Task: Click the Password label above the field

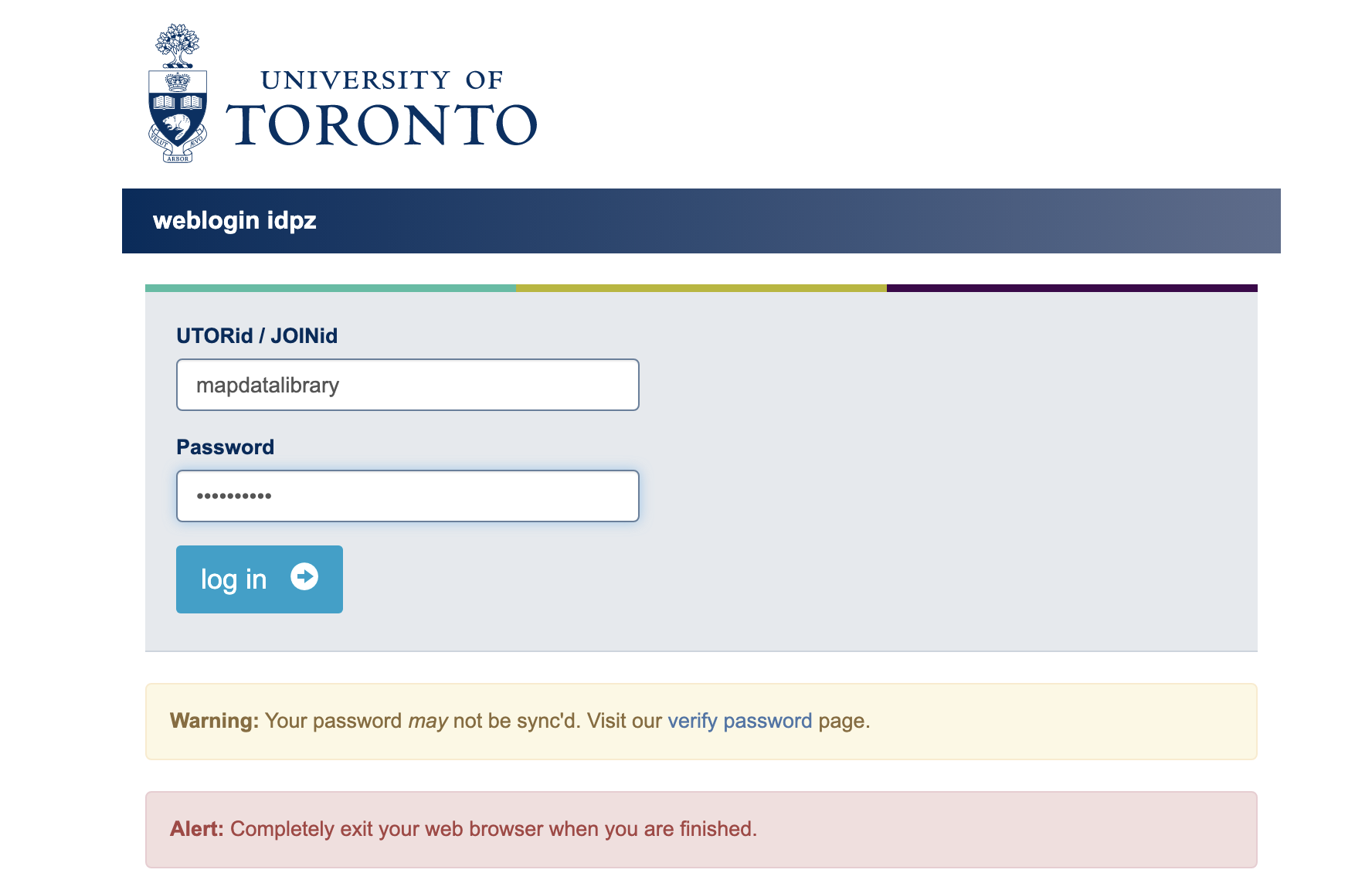Action: tap(226, 447)
